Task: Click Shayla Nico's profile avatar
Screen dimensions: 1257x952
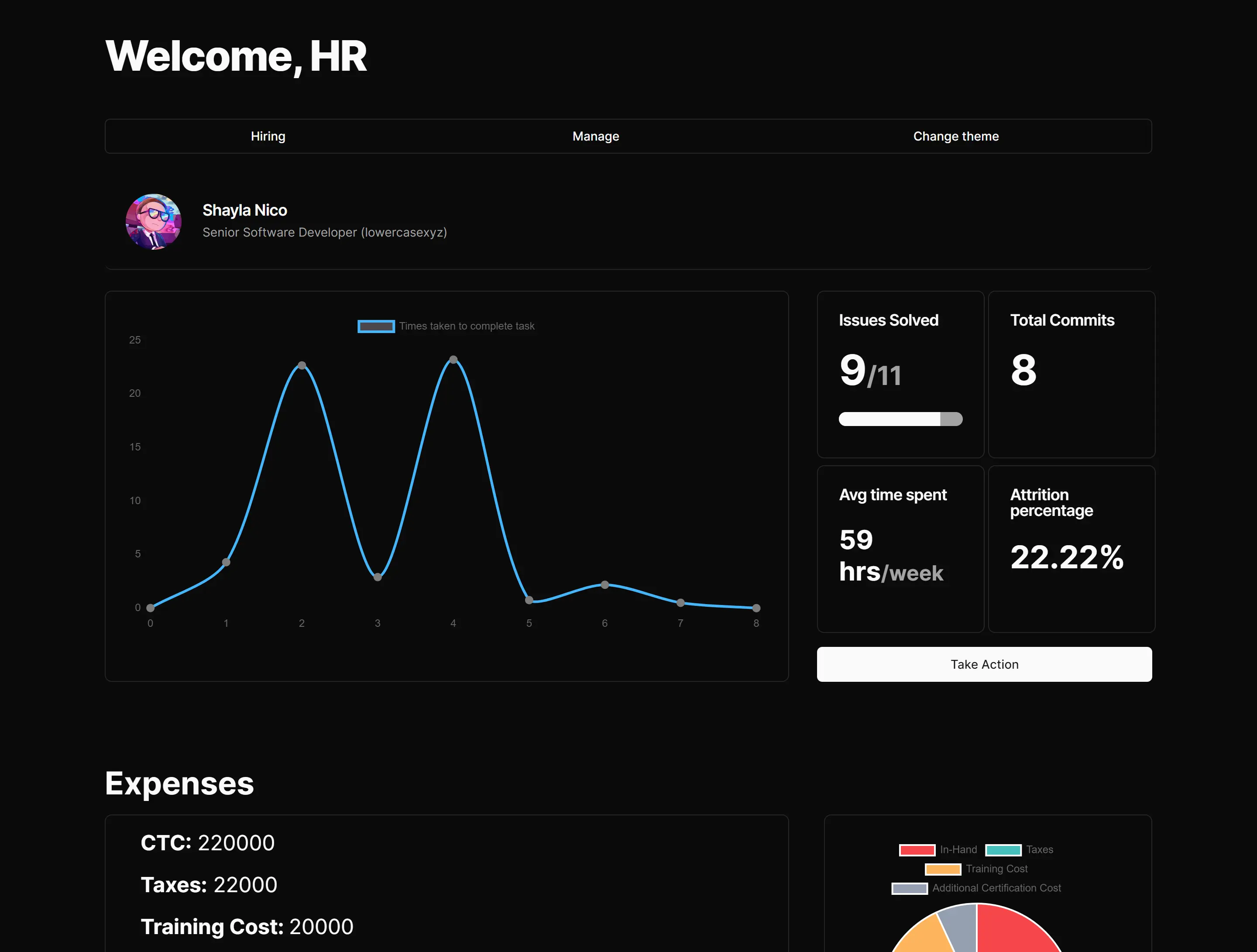Action: tap(154, 222)
